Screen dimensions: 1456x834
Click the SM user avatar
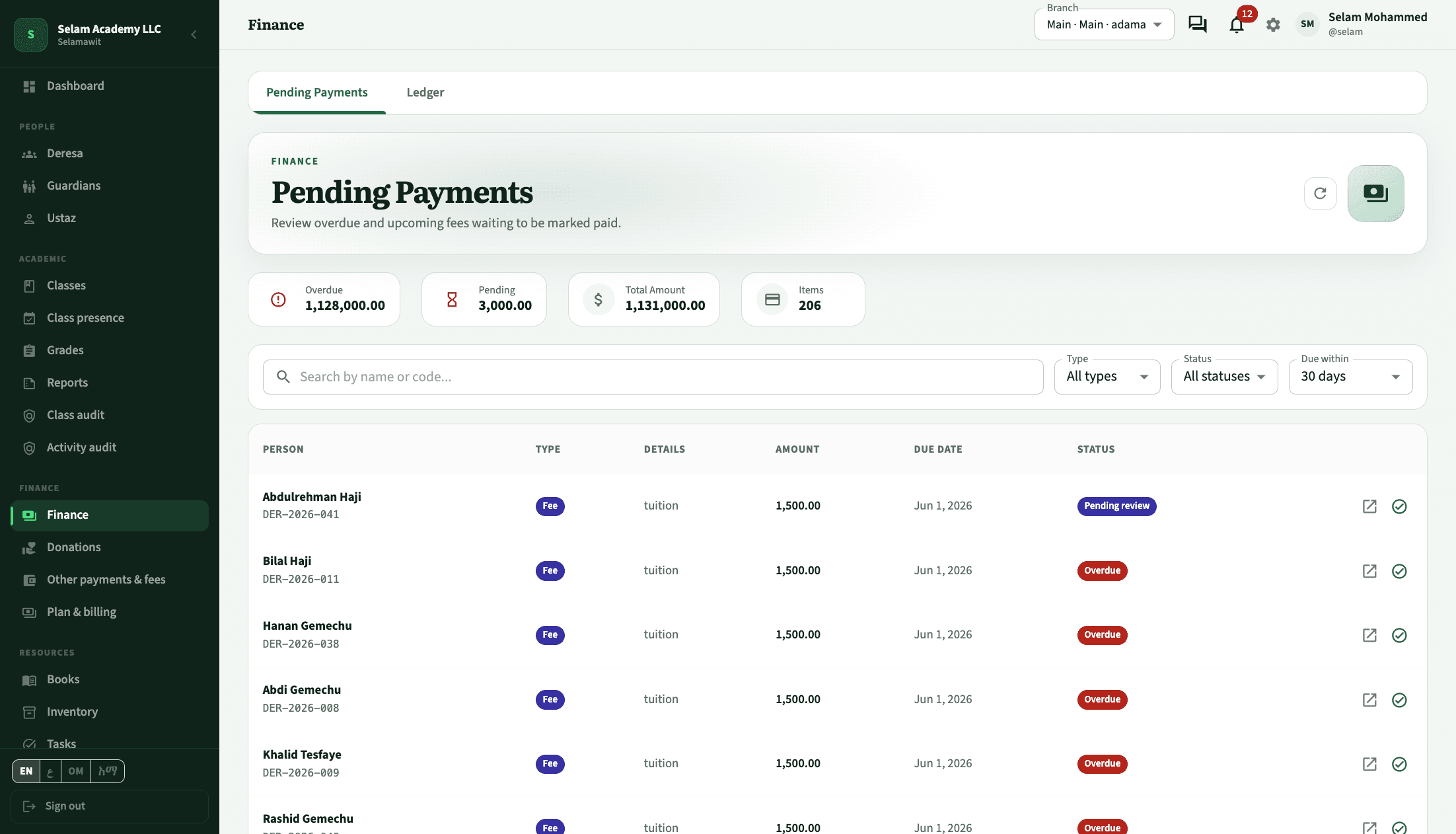pos(1307,24)
